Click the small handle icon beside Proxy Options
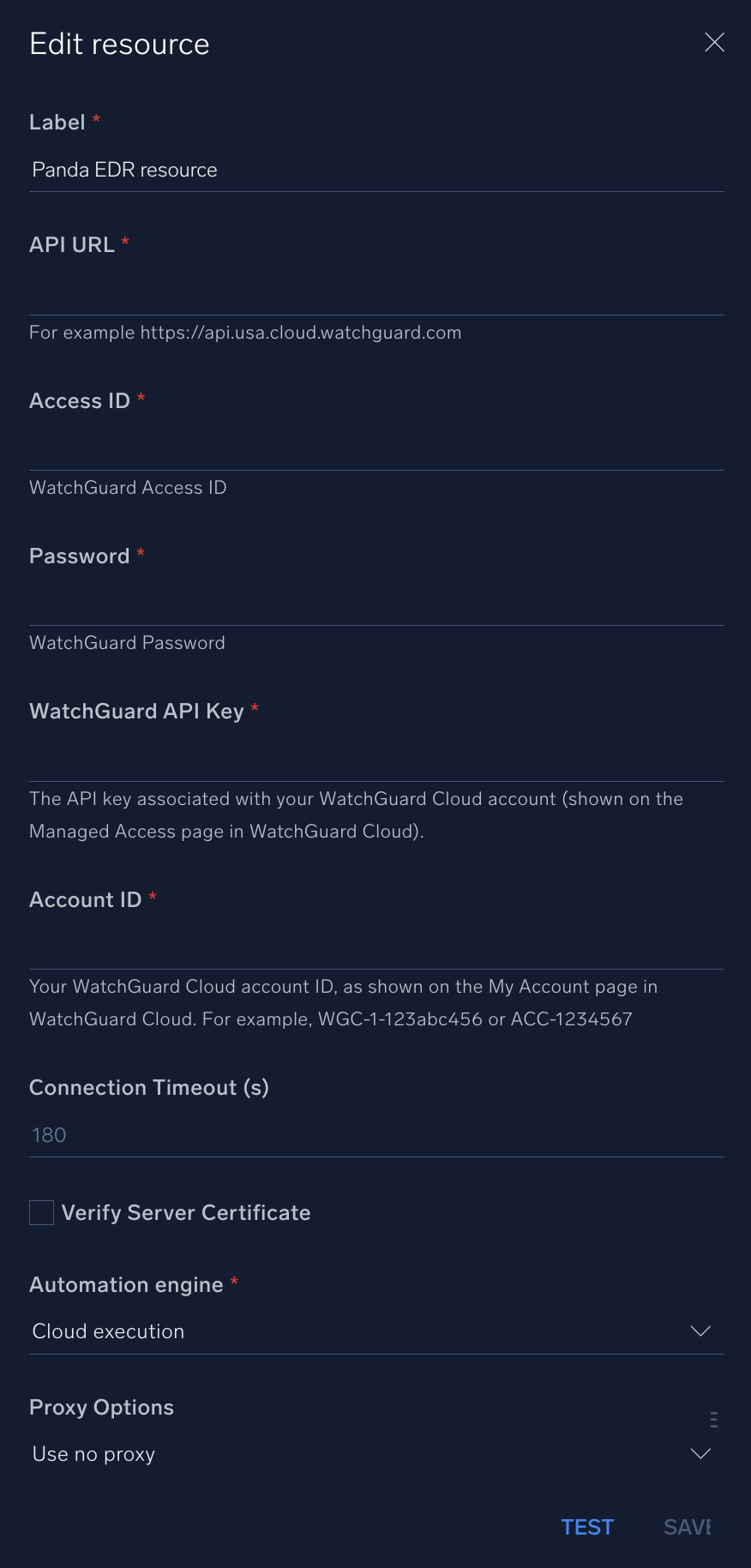The image size is (751, 1568). pyautogui.click(x=713, y=1420)
